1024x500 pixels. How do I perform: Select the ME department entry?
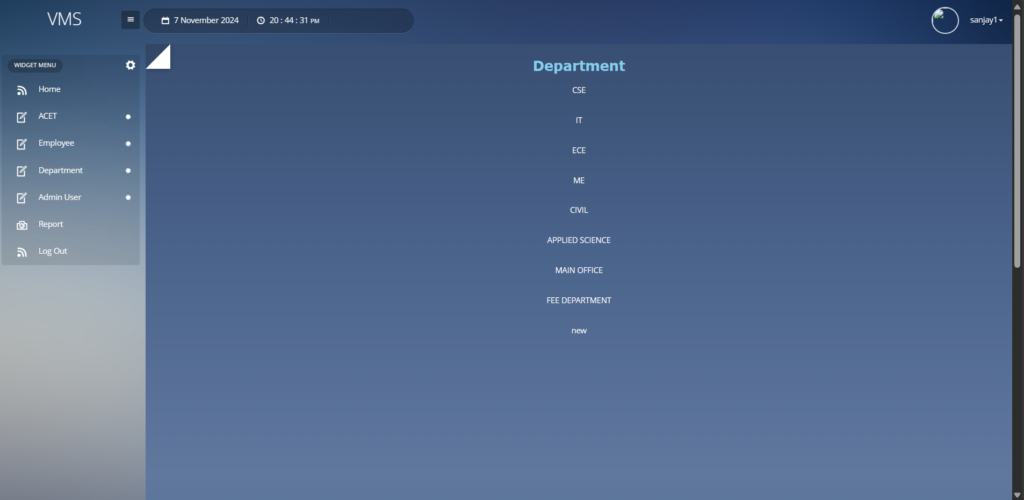pos(579,180)
